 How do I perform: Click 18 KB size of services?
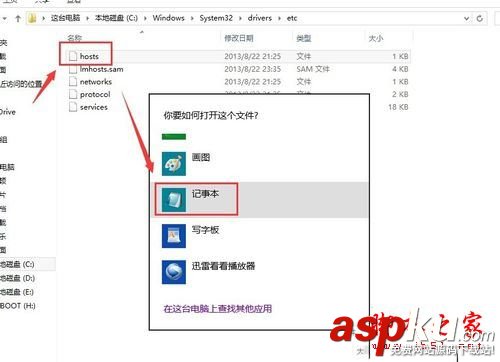pos(398,107)
